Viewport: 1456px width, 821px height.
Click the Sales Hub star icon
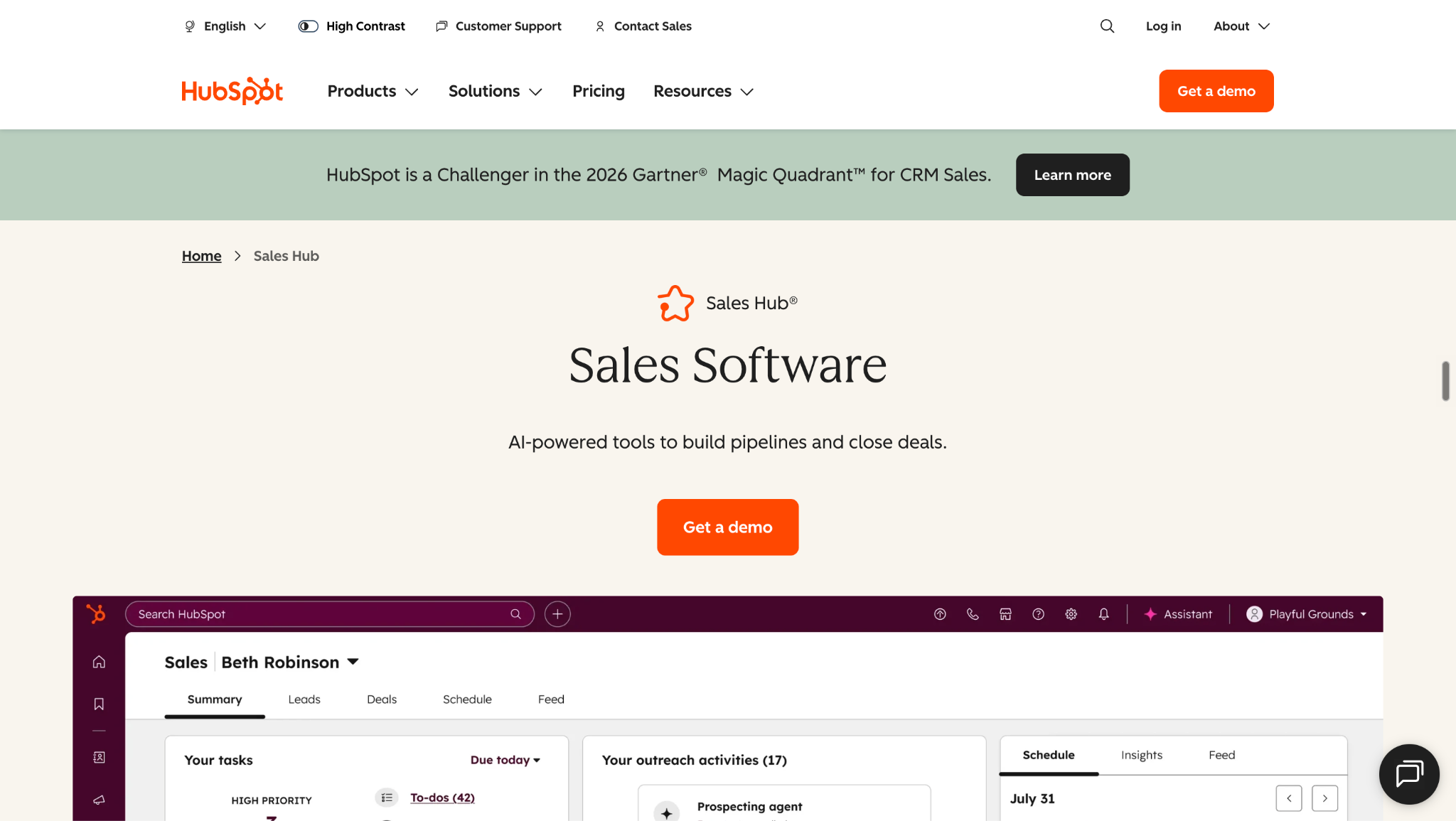pos(675,304)
